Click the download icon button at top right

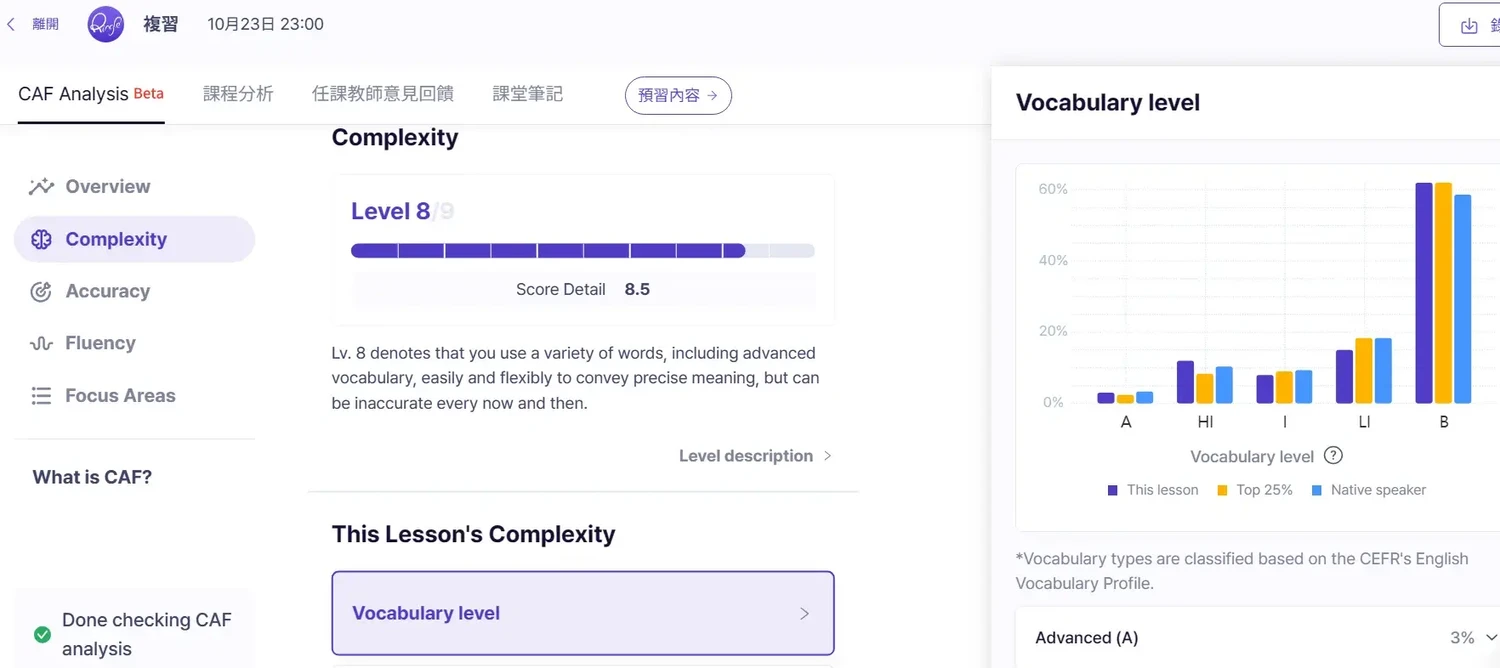tap(1468, 26)
